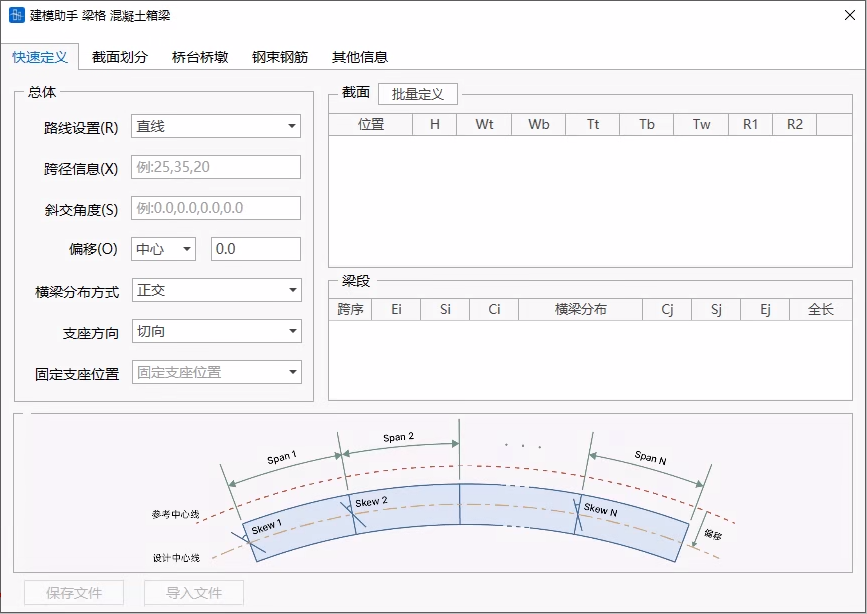The height and width of the screenshot is (614, 867).
Task: Select the 全长 column header
Action: point(821,309)
